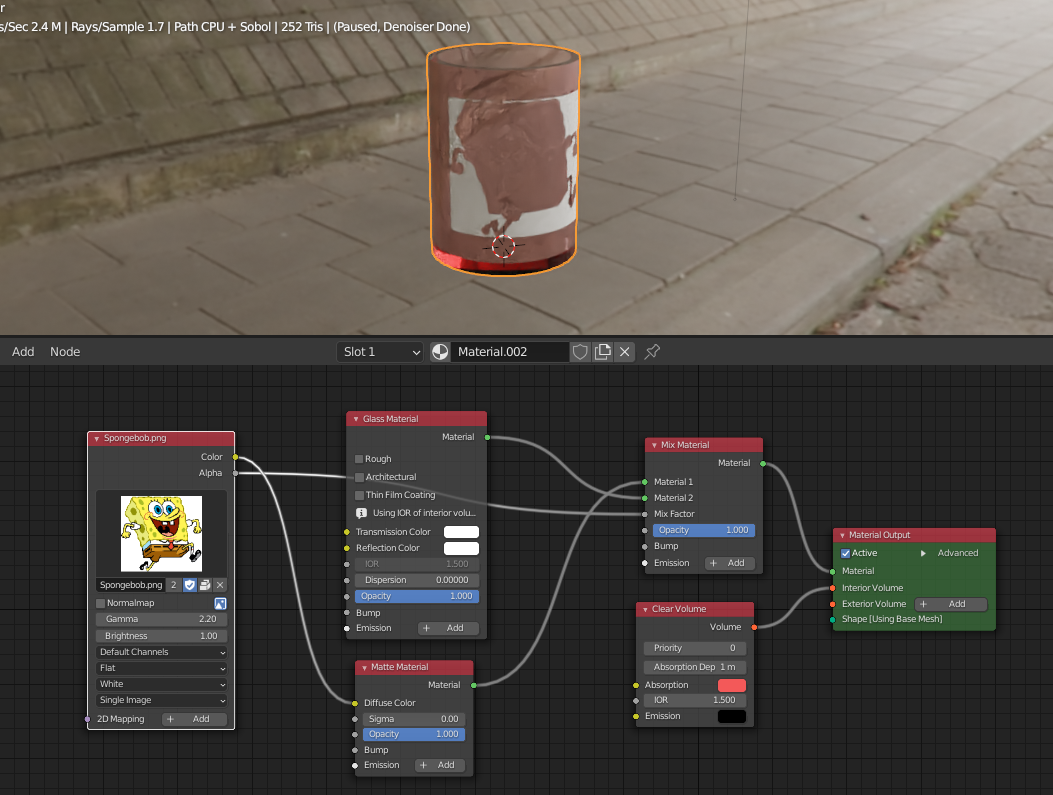
Task: Open the Add menu in node editor
Action: click(x=23, y=352)
